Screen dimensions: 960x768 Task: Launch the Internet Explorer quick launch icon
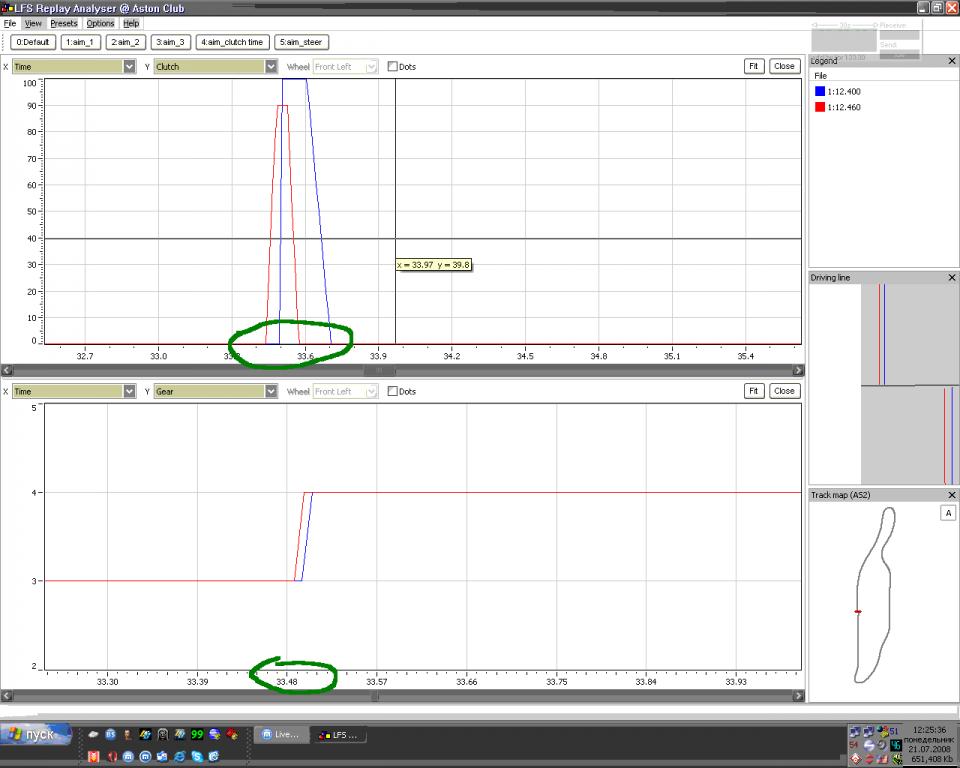(179, 756)
